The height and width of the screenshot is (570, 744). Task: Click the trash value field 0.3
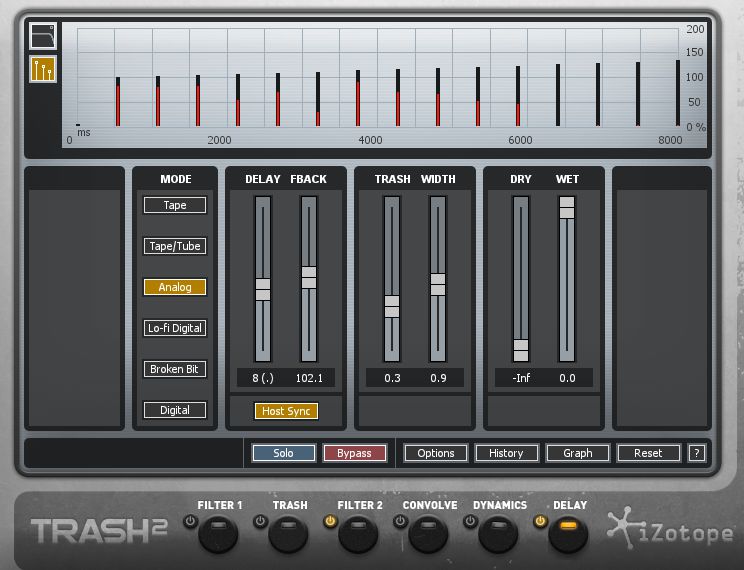click(x=392, y=378)
